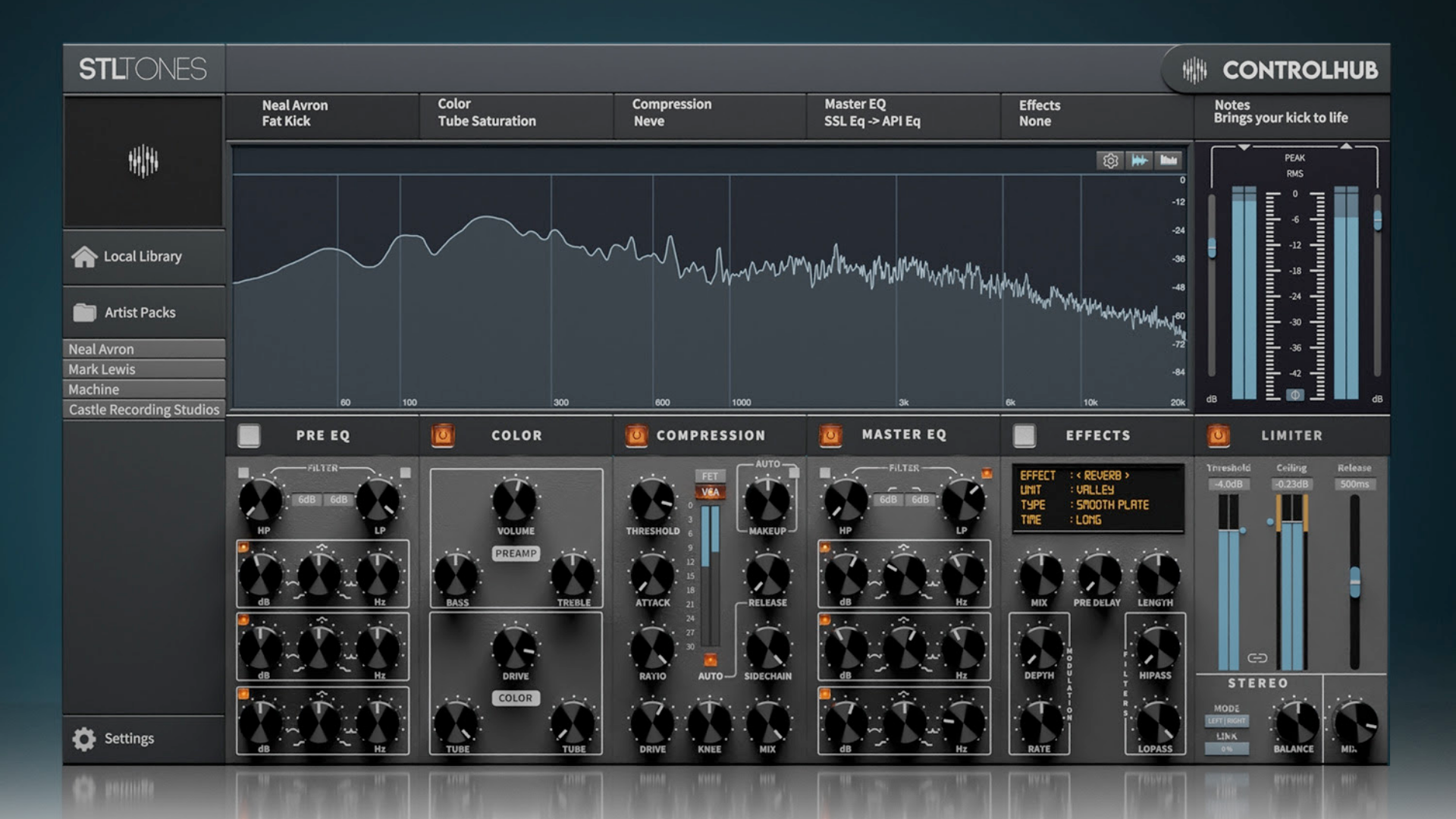Switch the compressor from FET to VCA mode

[710, 491]
